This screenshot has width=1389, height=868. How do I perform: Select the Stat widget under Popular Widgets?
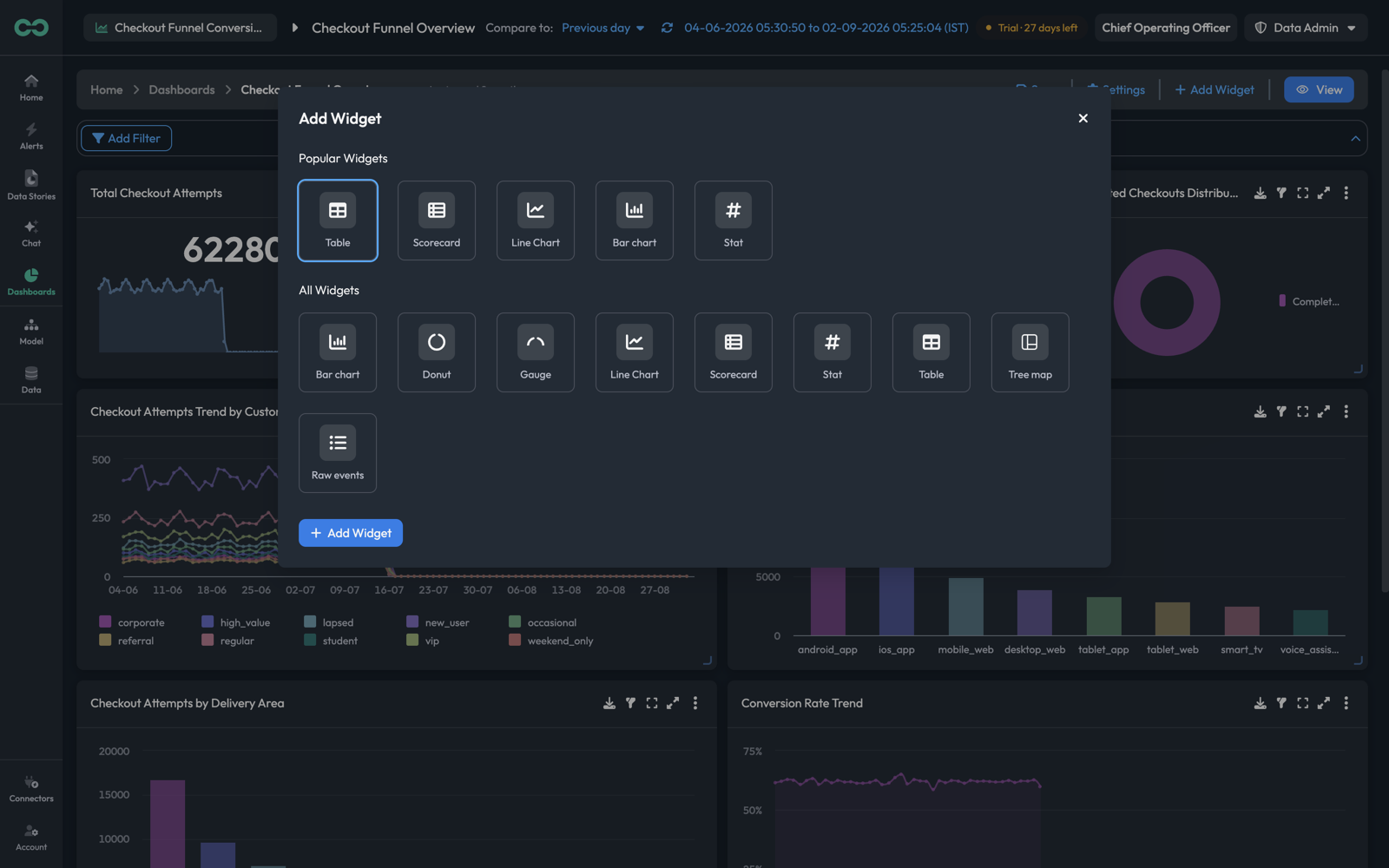[x=734, y=220]
